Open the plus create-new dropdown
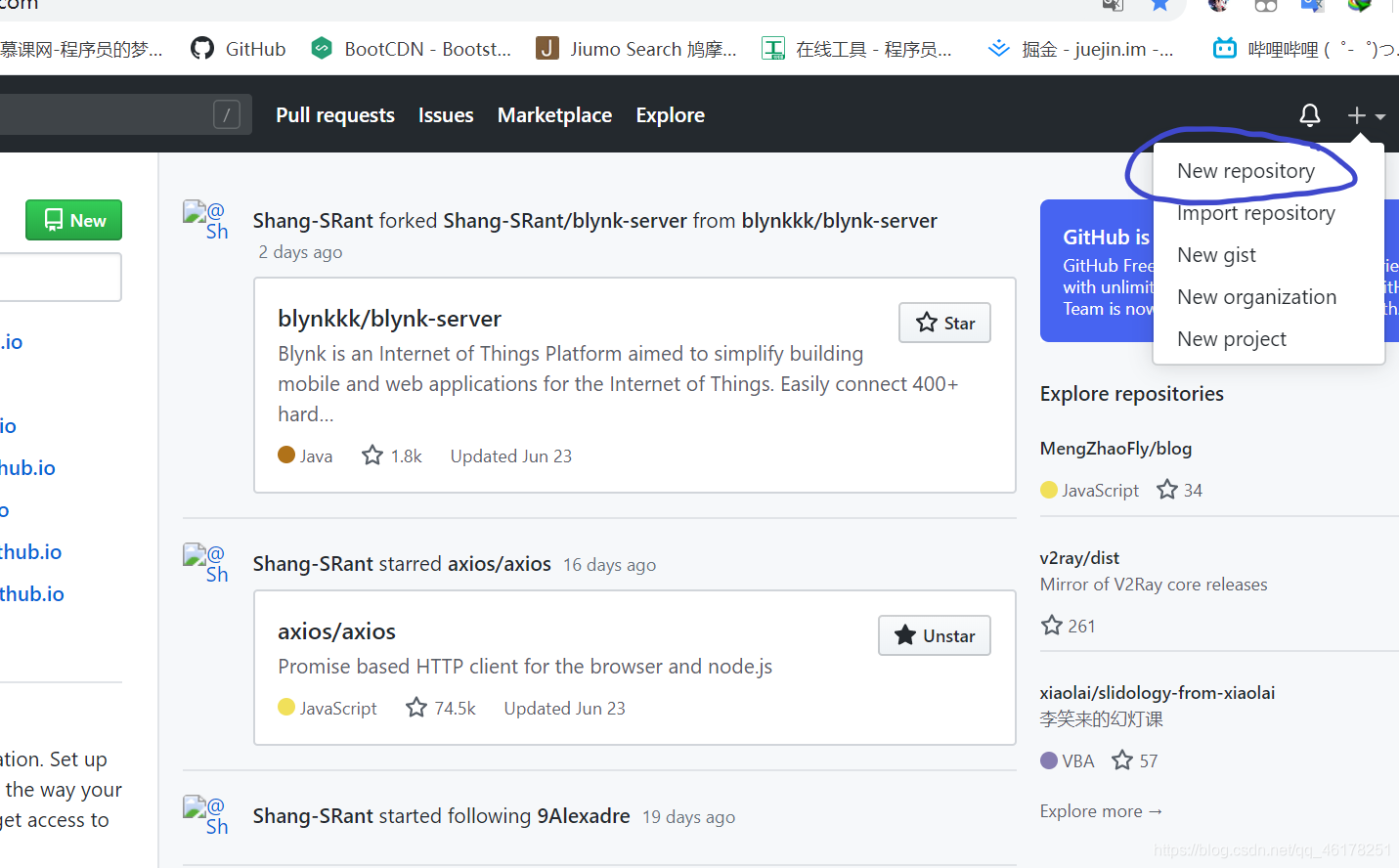Image resolution: width=1399 pixels, height=868 pixels. (1366, 115)
